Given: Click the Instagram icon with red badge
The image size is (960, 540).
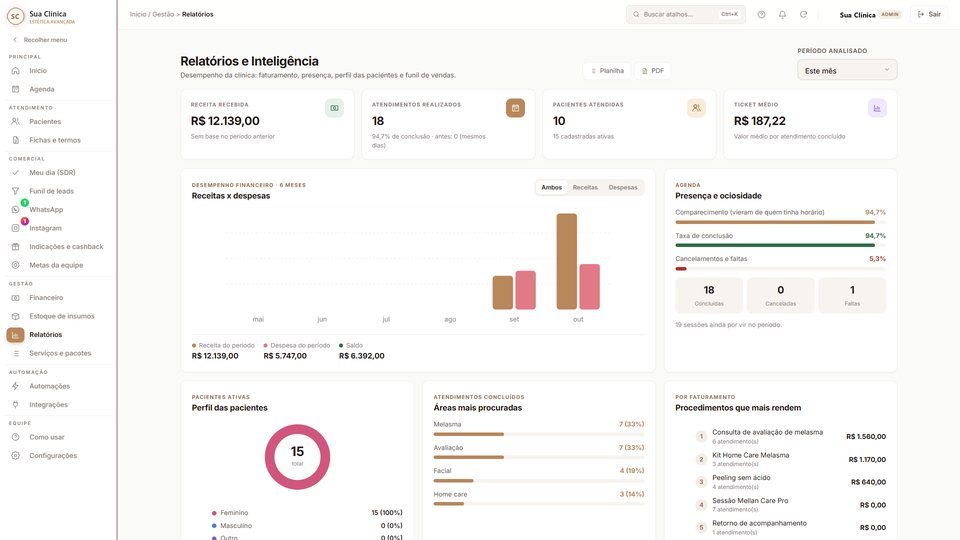Looking at the screenshot, I should [15, 228].
